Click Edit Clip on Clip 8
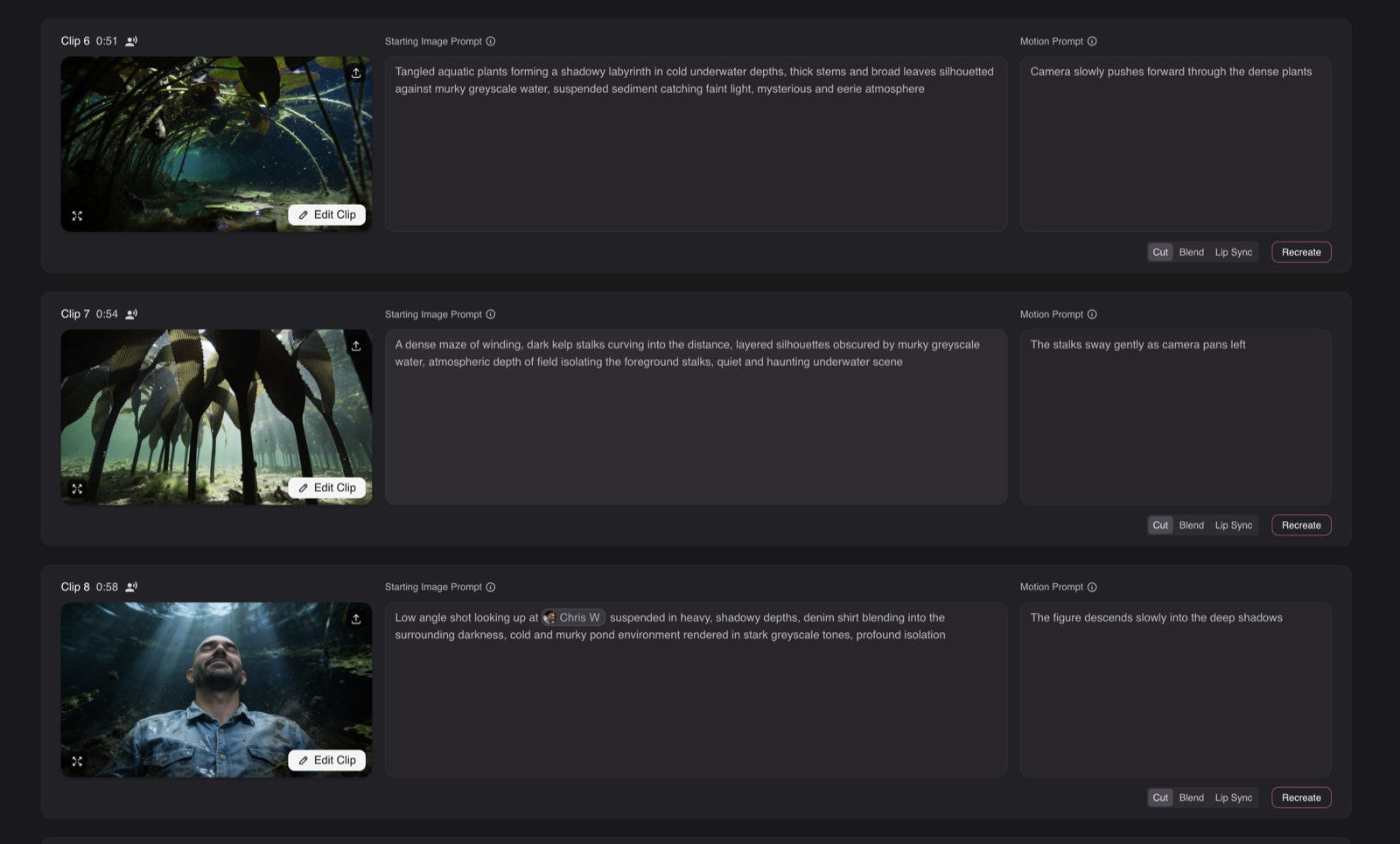The height and width of the screenshot is (844, 1400). point(327,760)
